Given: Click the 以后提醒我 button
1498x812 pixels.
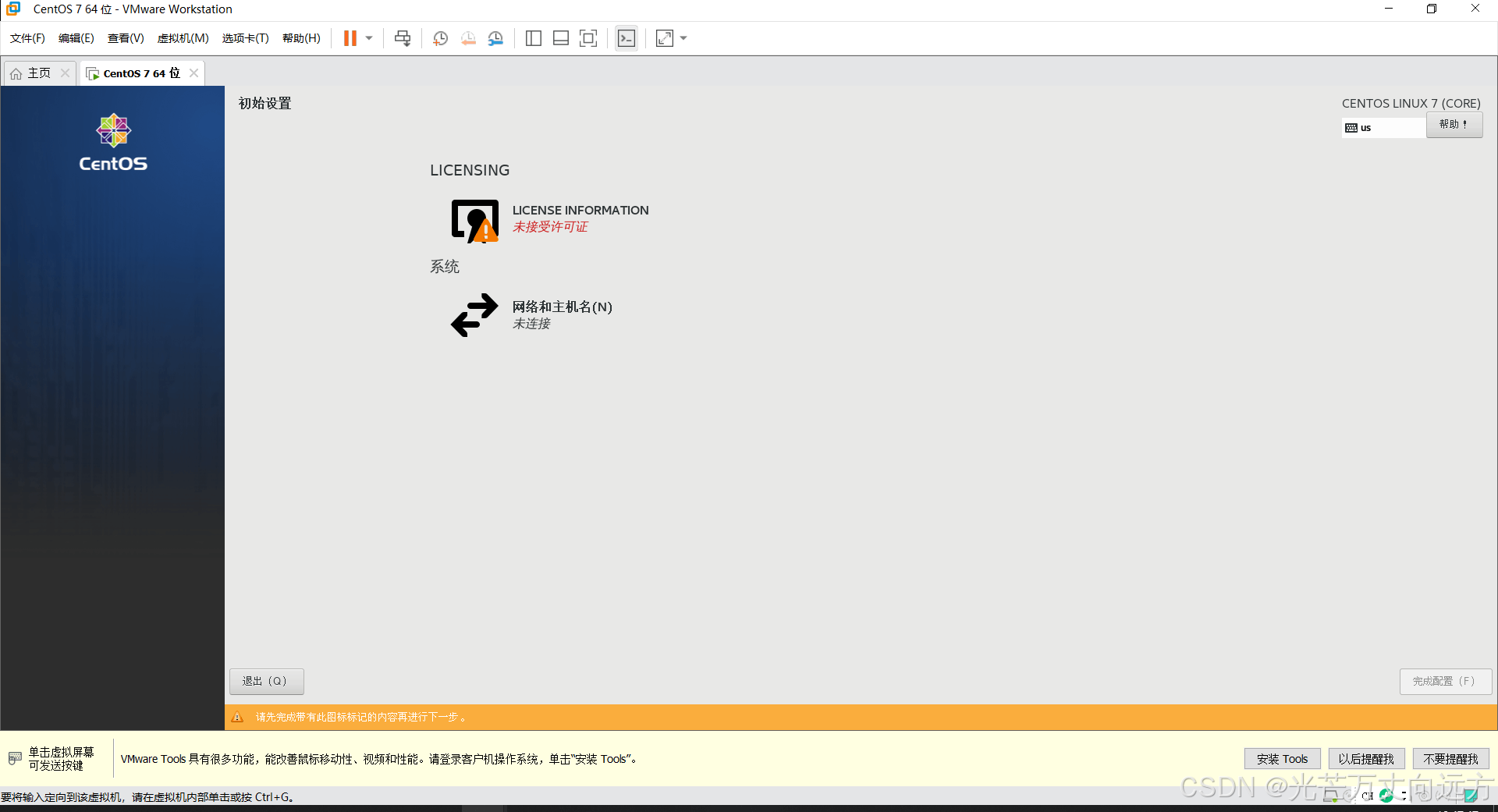Looking at the screenshot, I should coord(1366,759).
